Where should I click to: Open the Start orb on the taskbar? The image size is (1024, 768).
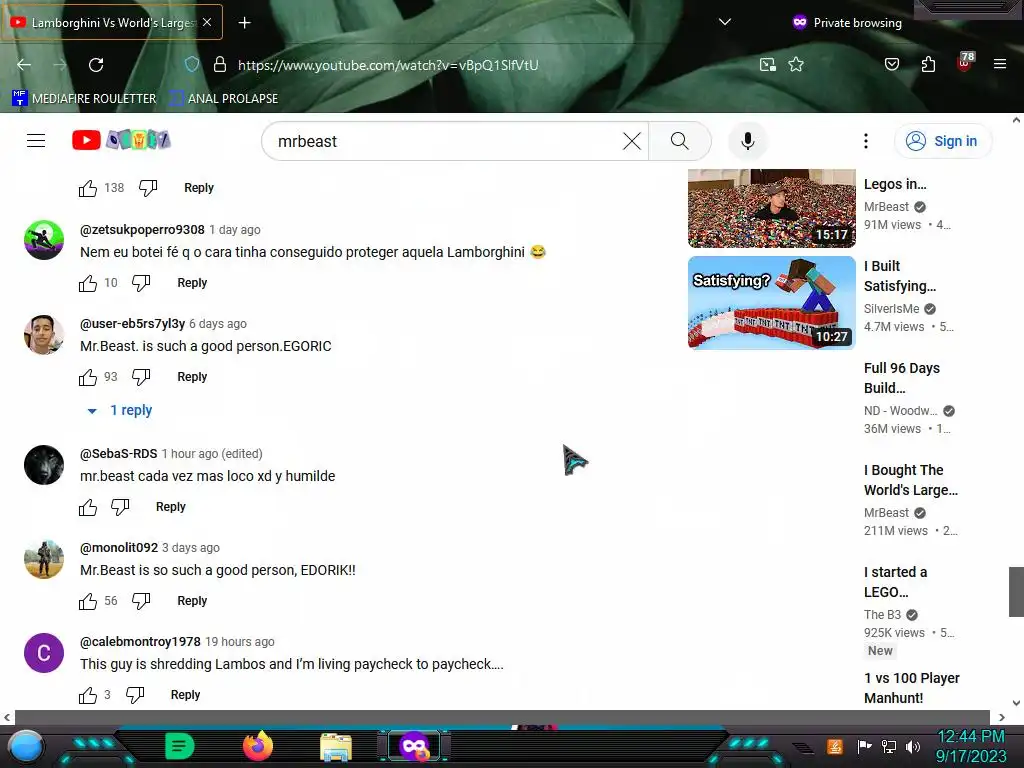(26, 746)
